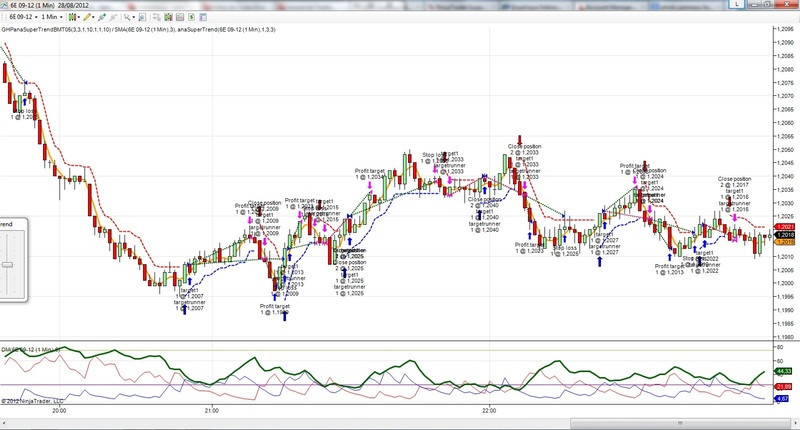The height and width of the screenshot is (430, 800).
Task: Click the 21:00 time axis label
Action: 212,410
